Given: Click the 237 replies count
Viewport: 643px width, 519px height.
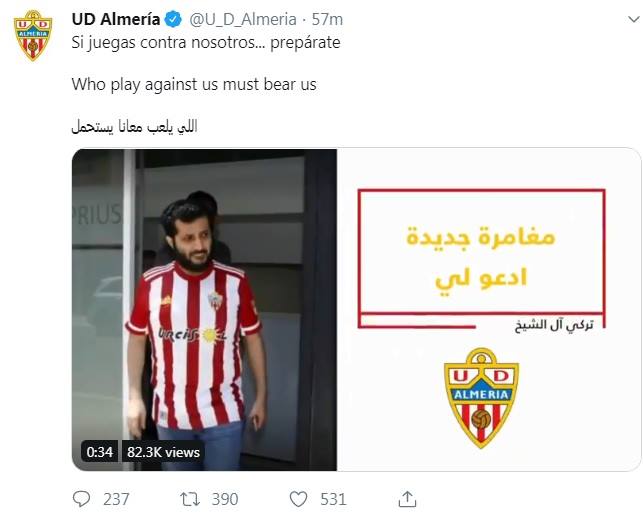Looking at the screenshot, I should (116, 499).
